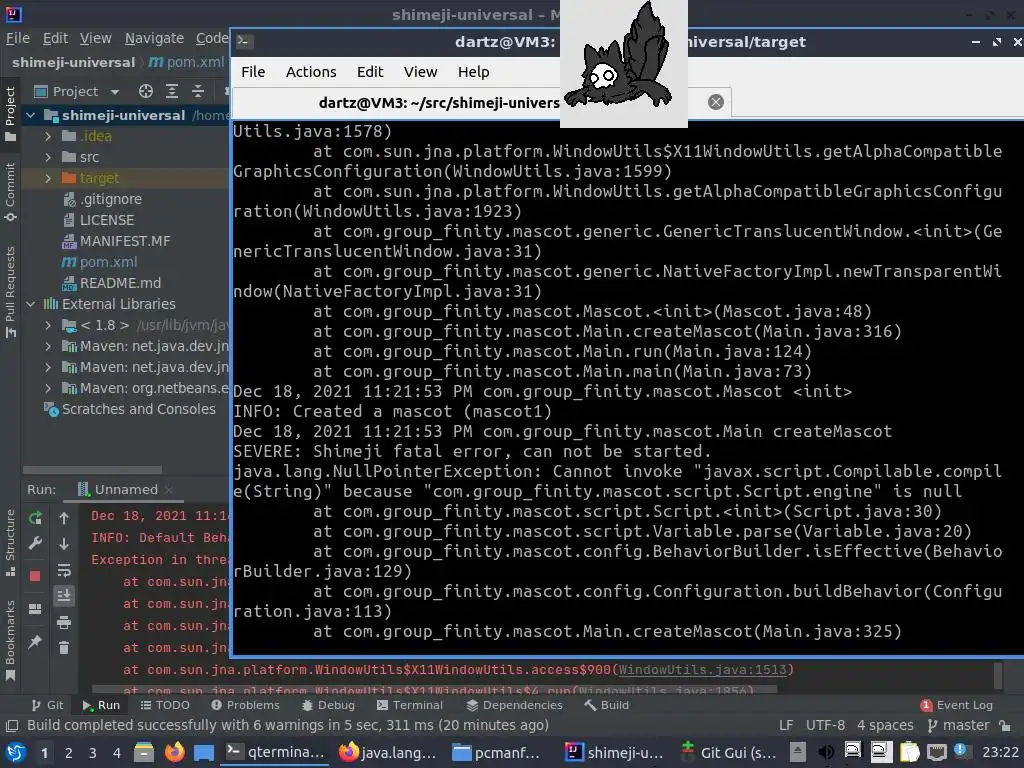The image size is (1024, 768).
Task: Toggle the Structure side tool window
Action: [x=10, y=543]
